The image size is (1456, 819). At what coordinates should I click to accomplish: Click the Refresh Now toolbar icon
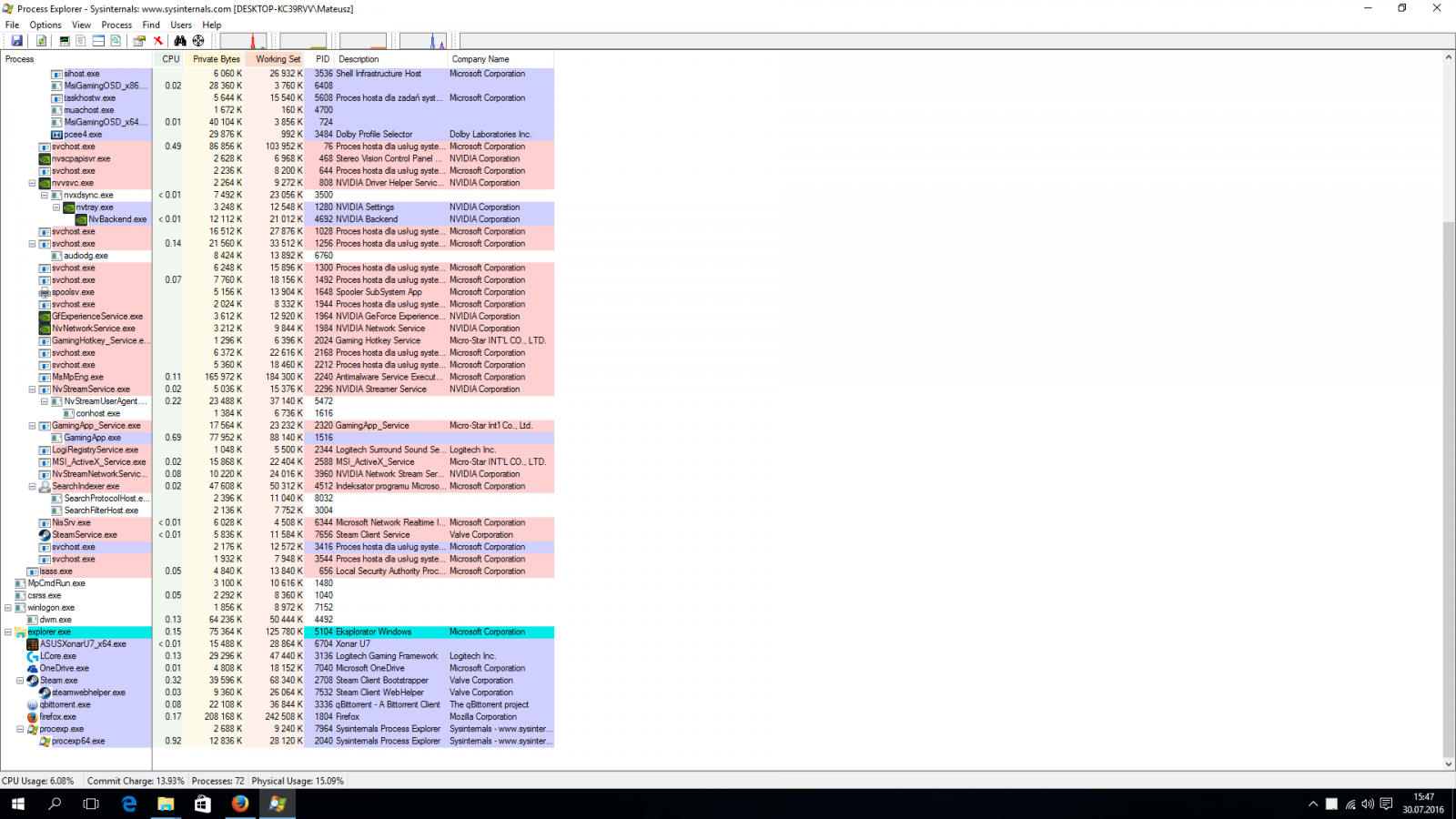click(41, 41)
